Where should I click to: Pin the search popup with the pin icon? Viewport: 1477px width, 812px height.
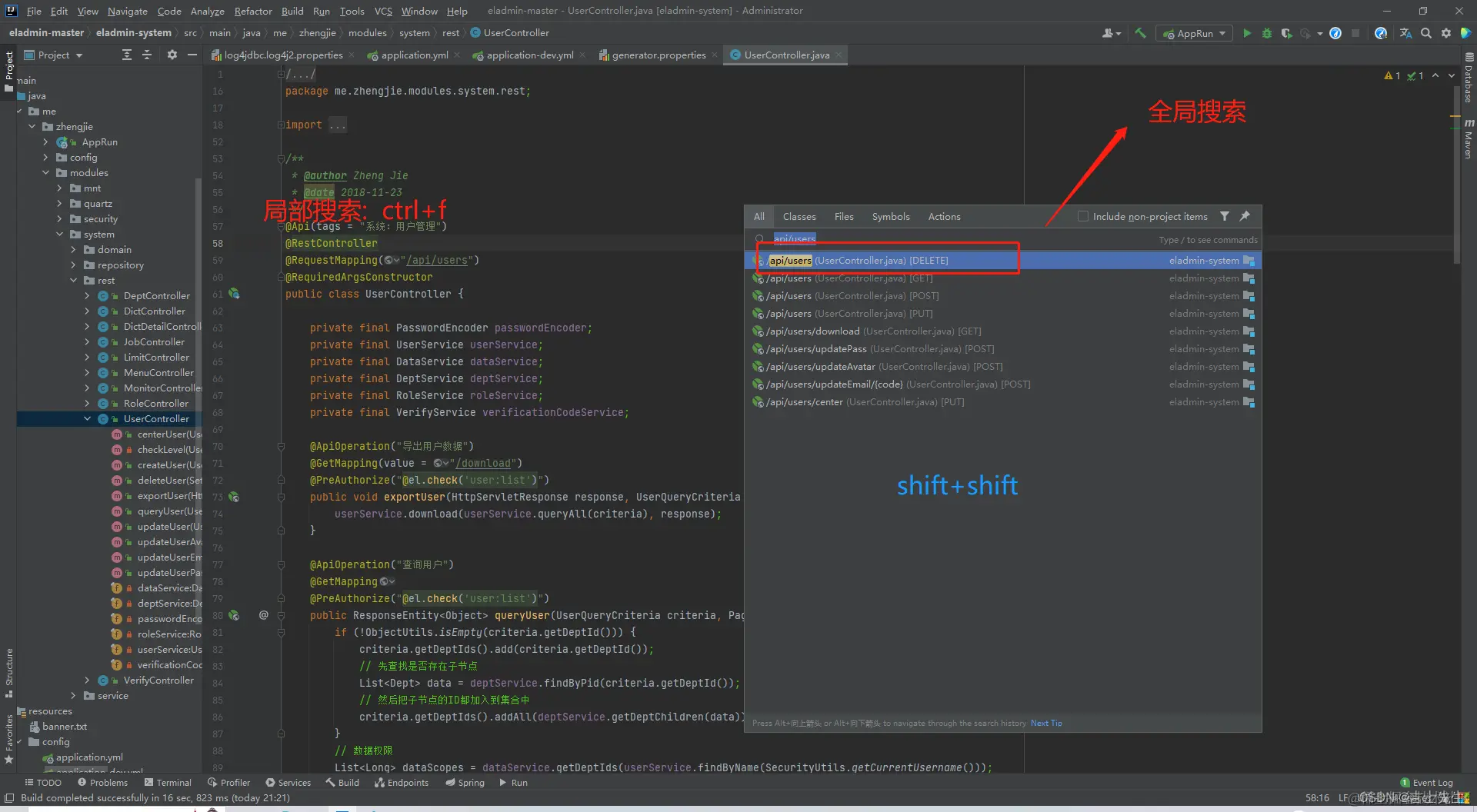tap(1245, 216)
